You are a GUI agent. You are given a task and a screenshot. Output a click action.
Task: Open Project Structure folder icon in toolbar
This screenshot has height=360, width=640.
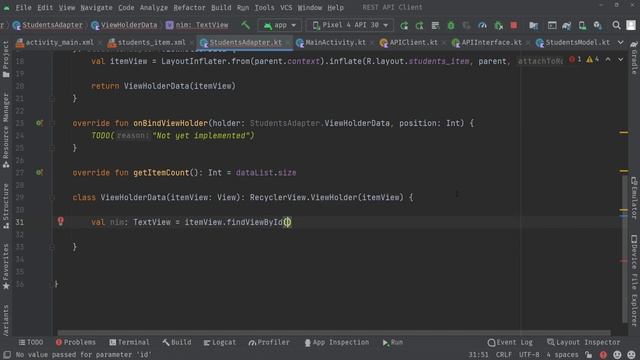(x=533, y=25)
